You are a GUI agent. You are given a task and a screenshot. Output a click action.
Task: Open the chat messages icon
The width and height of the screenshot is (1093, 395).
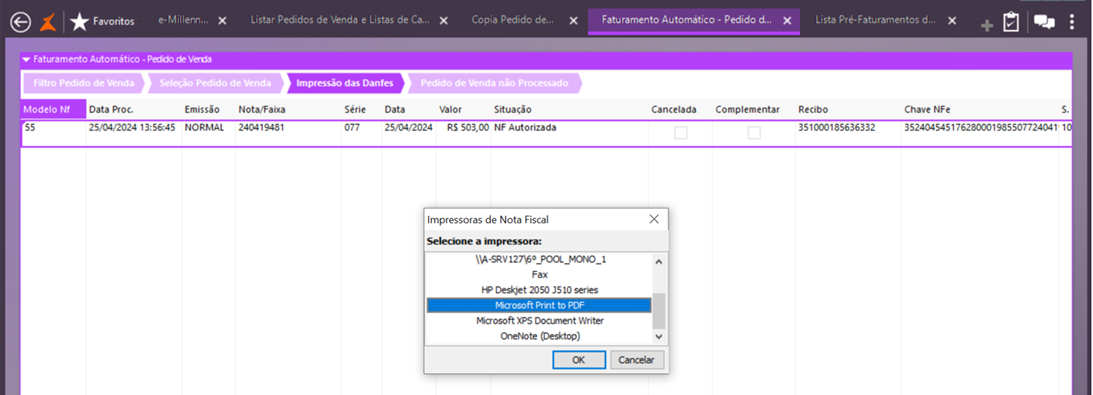click(1044, 22)
